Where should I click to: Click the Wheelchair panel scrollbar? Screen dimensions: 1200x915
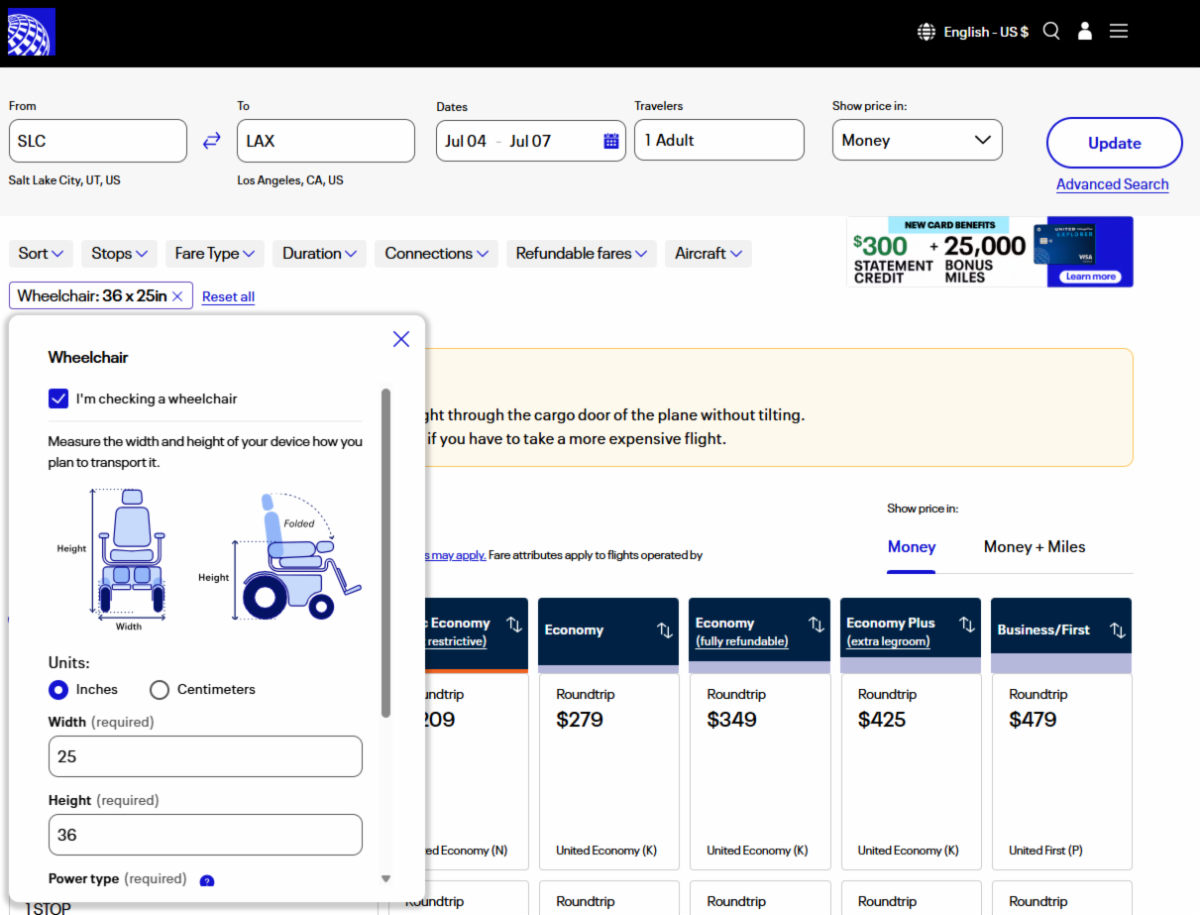386,553
